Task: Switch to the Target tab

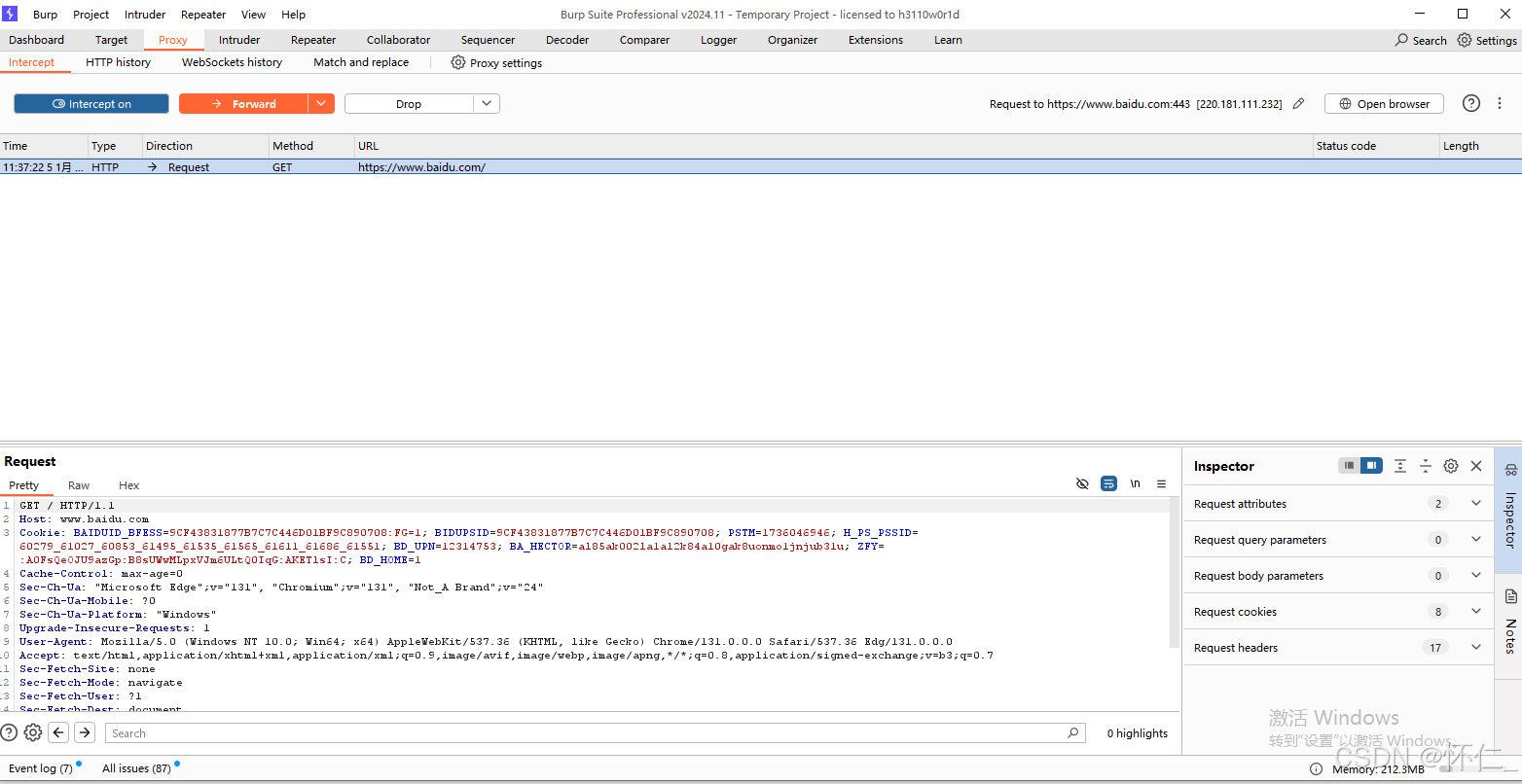Action: 111,40
